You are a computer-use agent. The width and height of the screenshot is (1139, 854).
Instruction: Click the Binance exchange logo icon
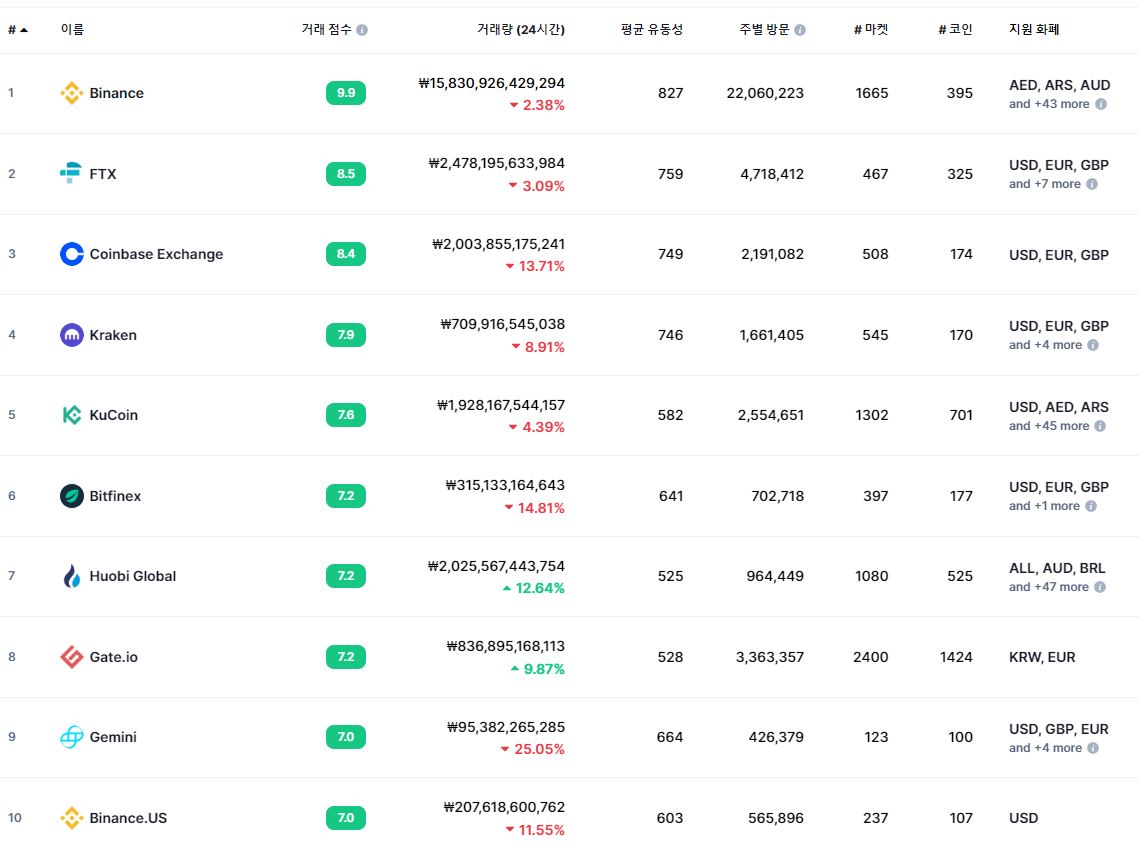71,93
